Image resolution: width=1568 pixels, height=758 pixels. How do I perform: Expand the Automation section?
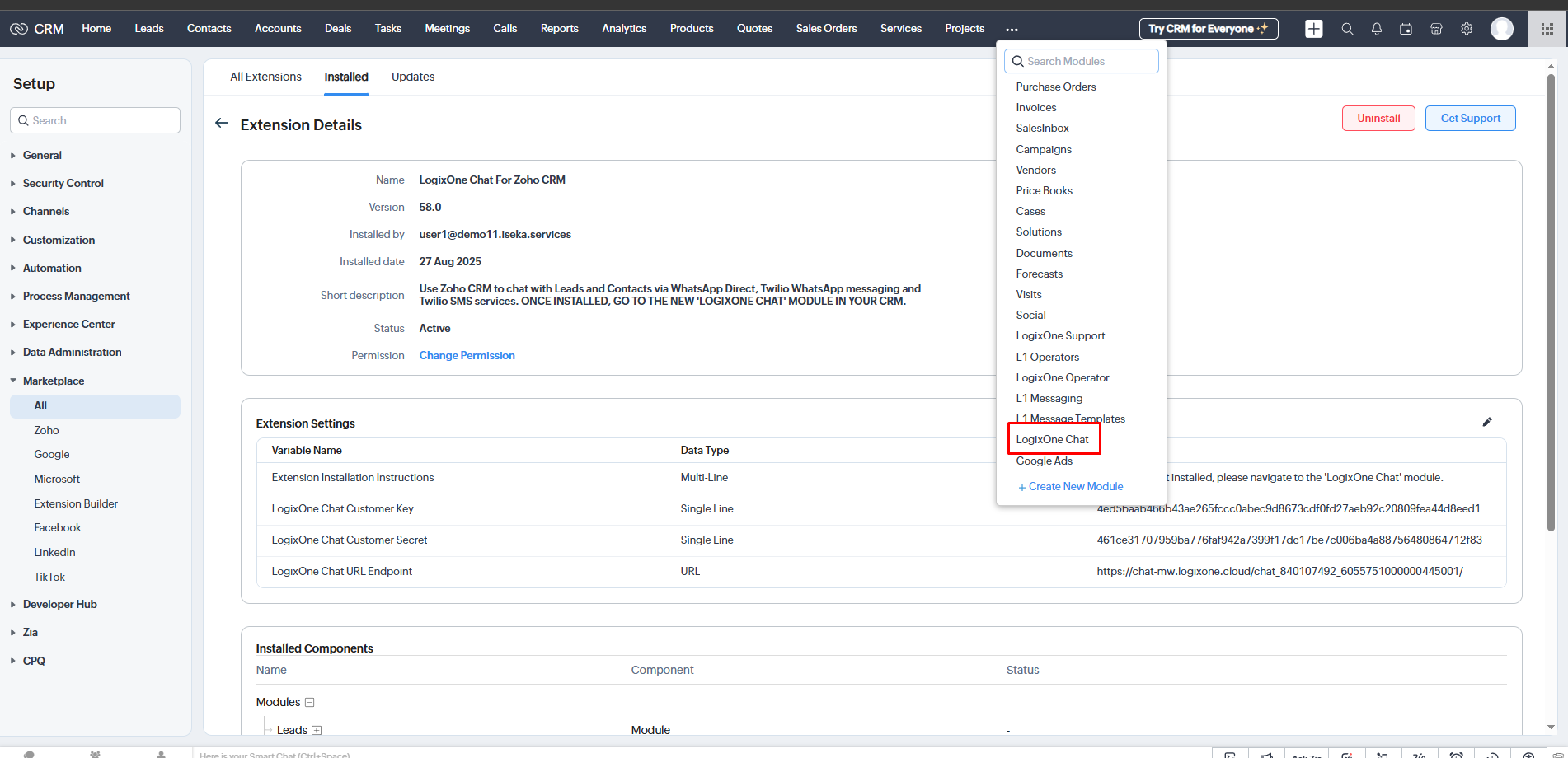click(x=52, y=268)
